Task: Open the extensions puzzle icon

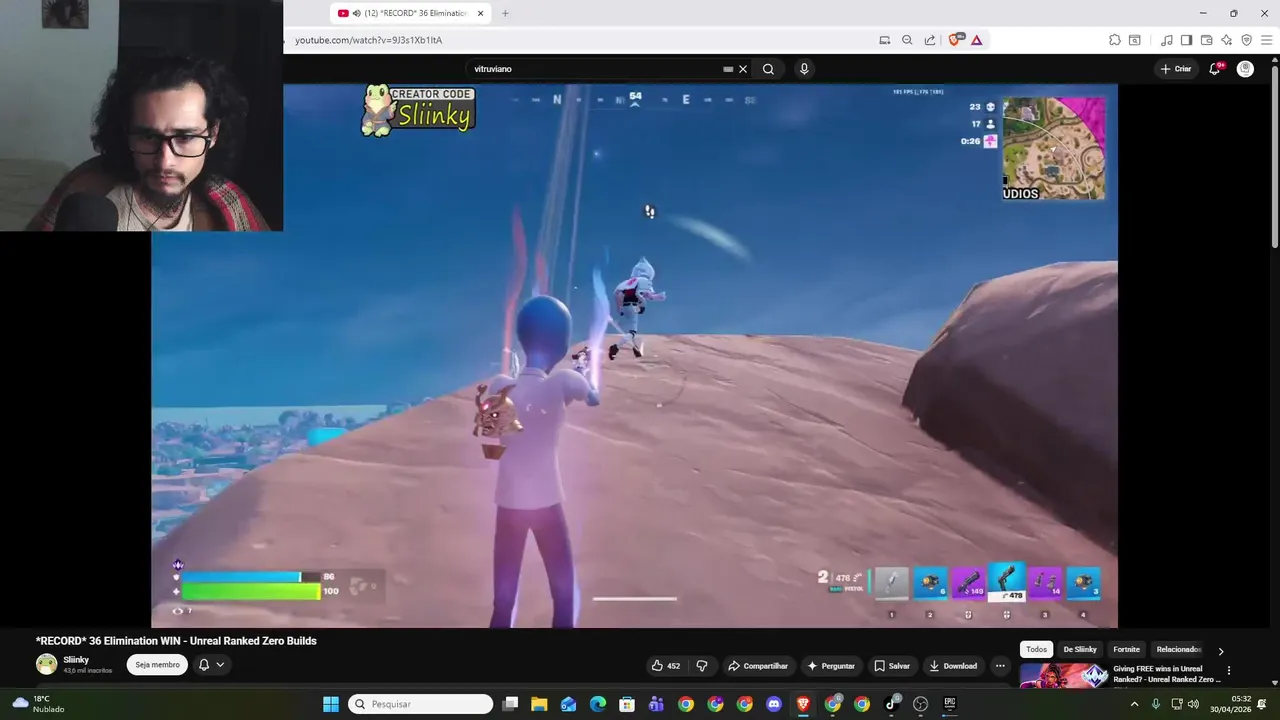Action: click(1115, 40)
